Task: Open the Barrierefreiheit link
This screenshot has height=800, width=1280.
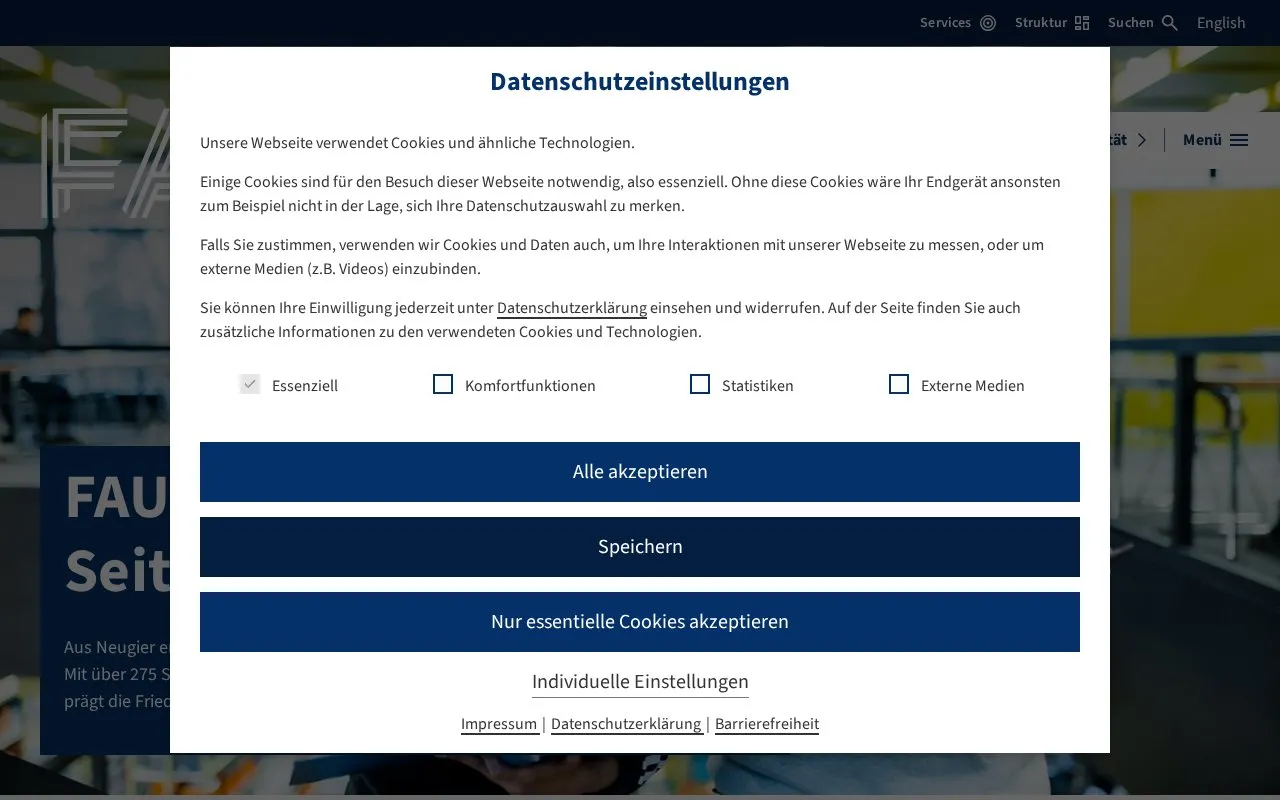Action: 767,724
